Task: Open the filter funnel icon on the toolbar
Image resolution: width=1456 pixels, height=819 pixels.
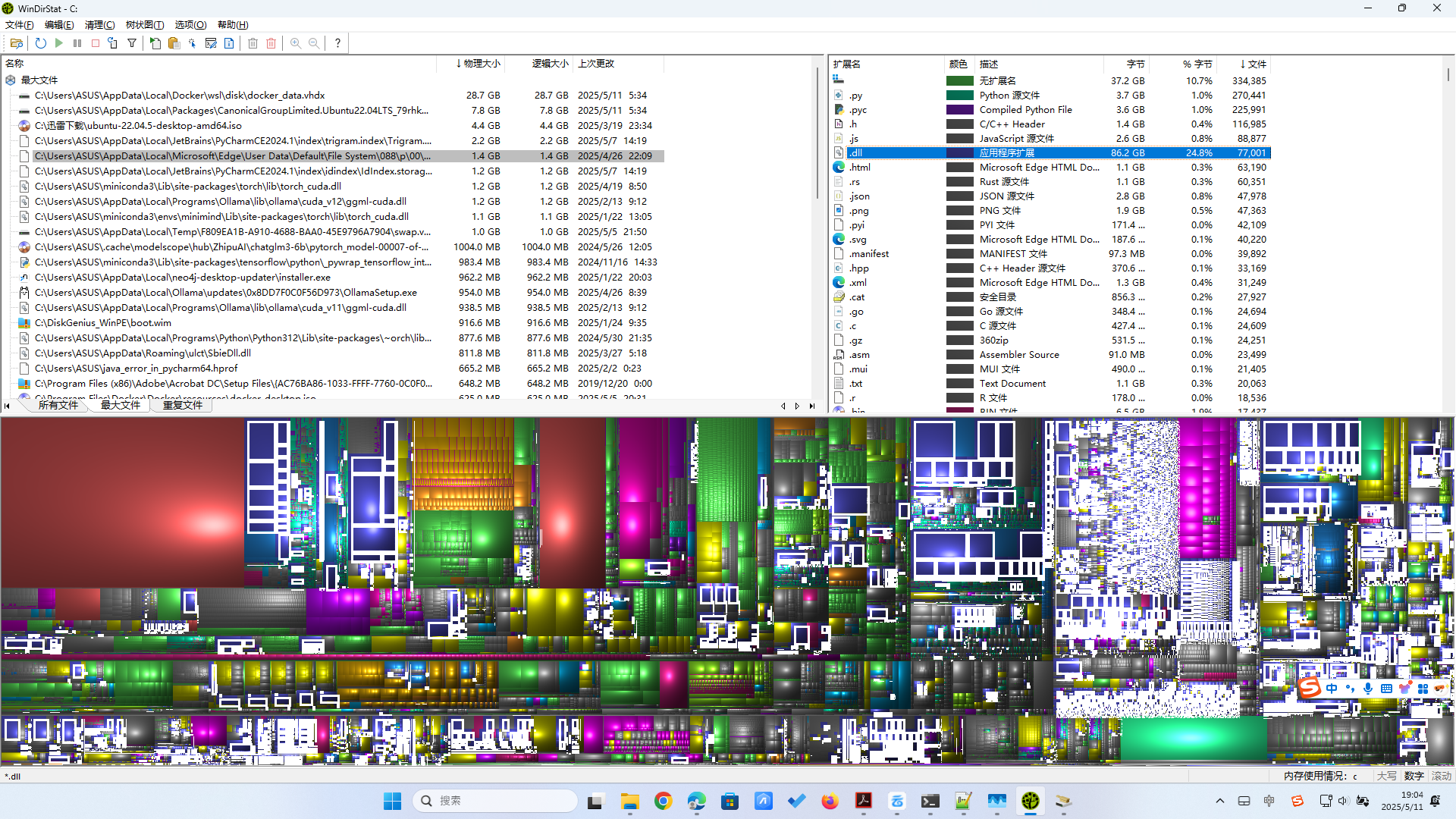Action: click(x=132, y=43)
